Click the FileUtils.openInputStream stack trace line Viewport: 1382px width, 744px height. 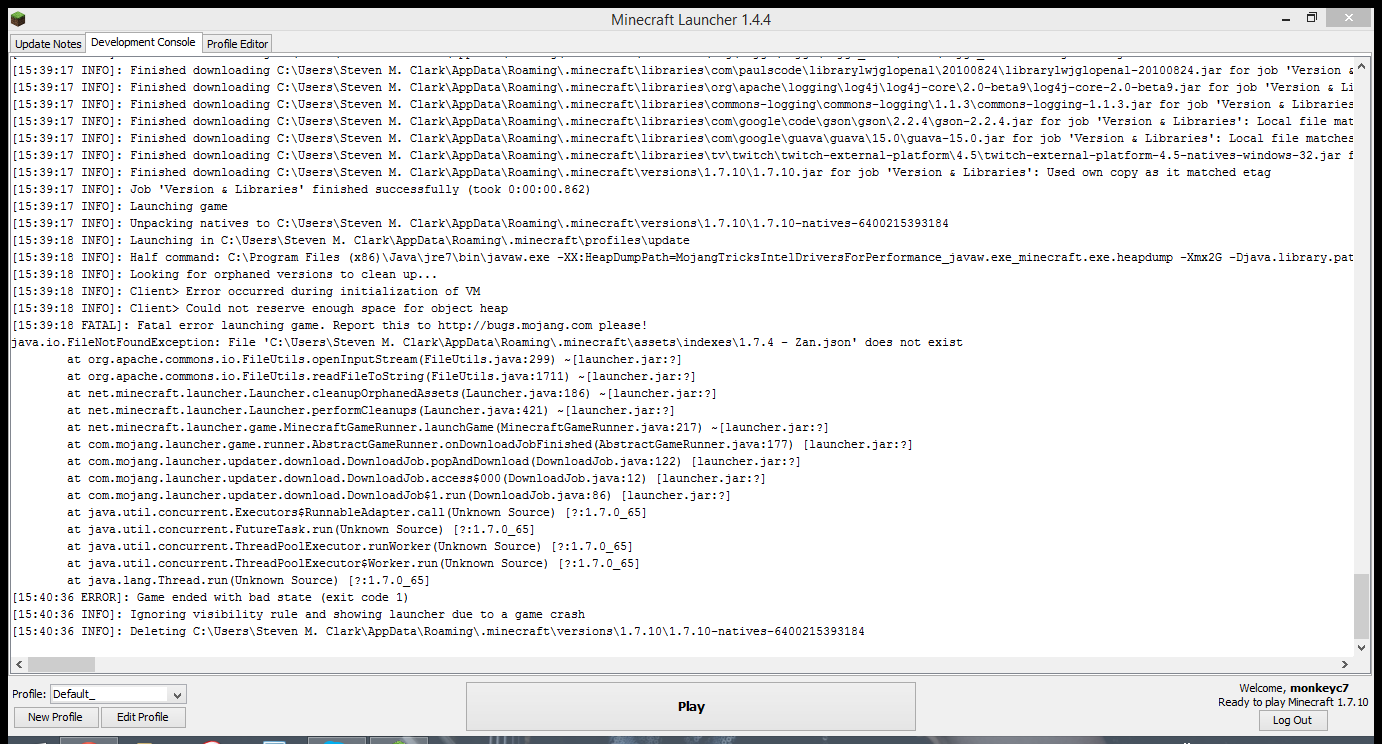tap(374, 359)
